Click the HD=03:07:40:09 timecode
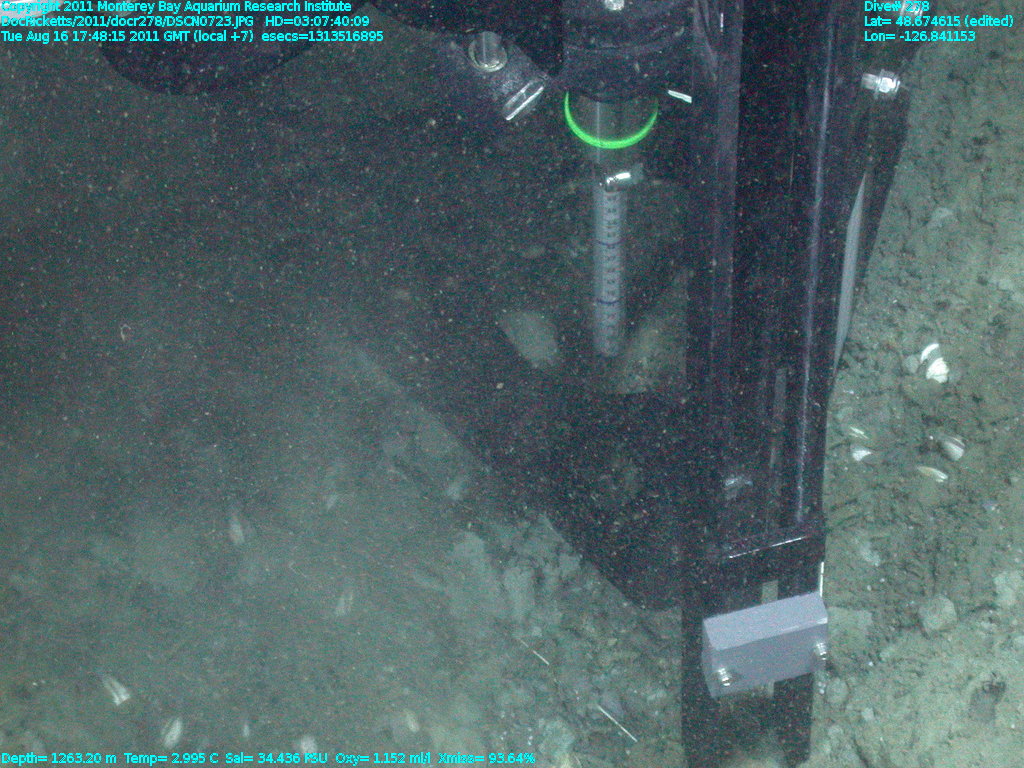 317,21
